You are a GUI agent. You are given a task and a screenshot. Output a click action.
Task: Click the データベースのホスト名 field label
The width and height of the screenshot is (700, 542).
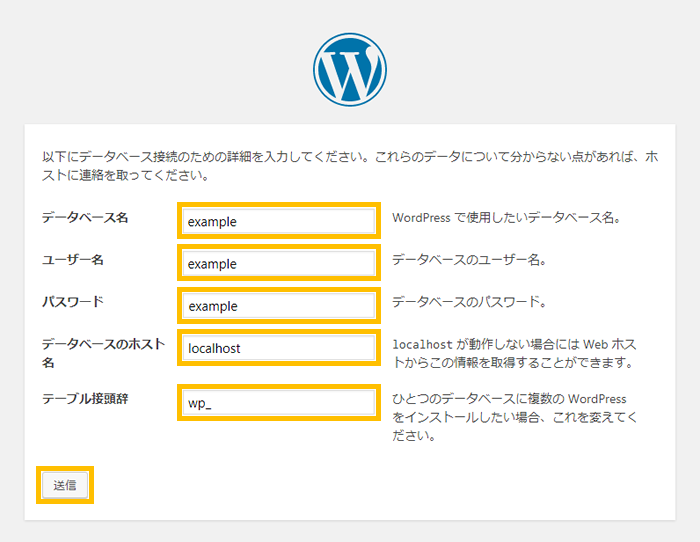pyautogui.click(x=98, y=343)
